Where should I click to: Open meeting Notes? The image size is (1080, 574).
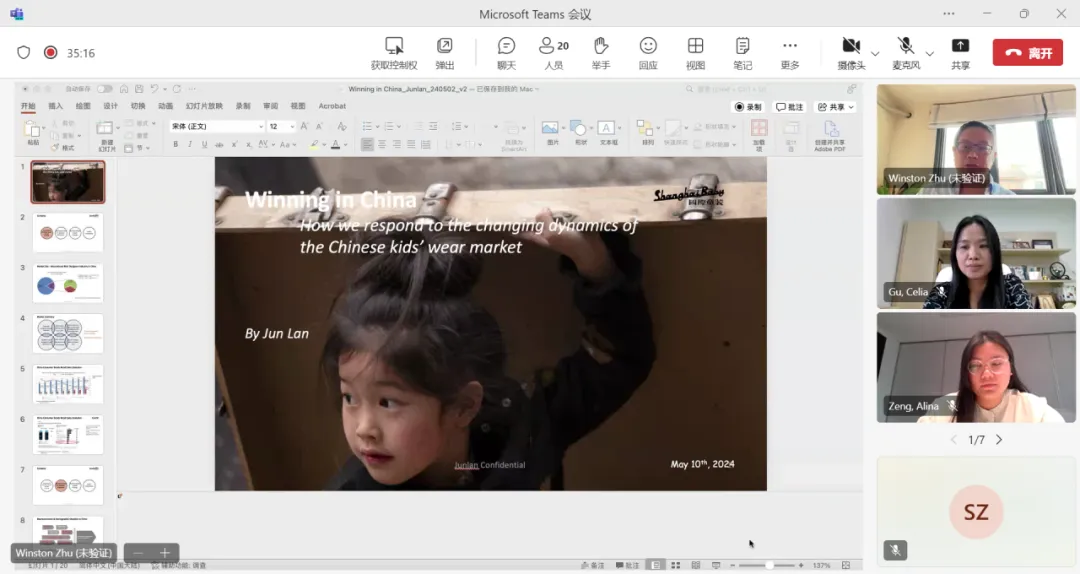click(742, 53)
